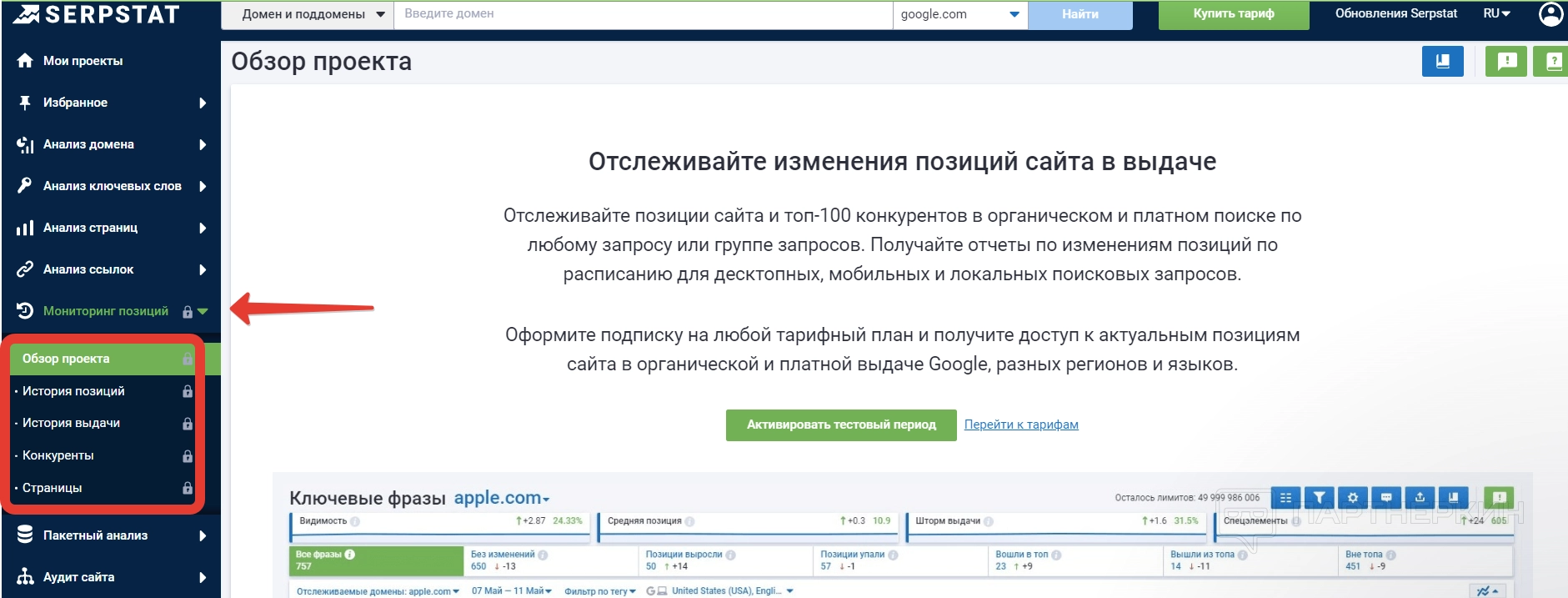Click the Купить тариф button
This screenshot has height=598, width=1568.
1234,14
